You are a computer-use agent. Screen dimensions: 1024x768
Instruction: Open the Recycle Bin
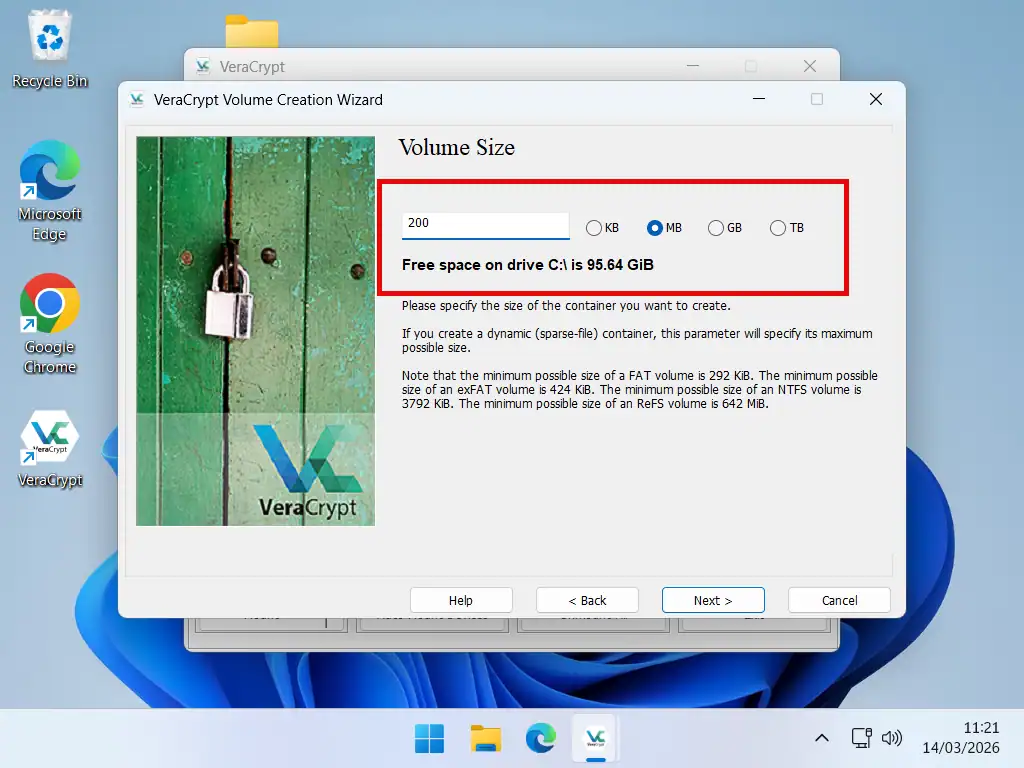click(49, 40)
